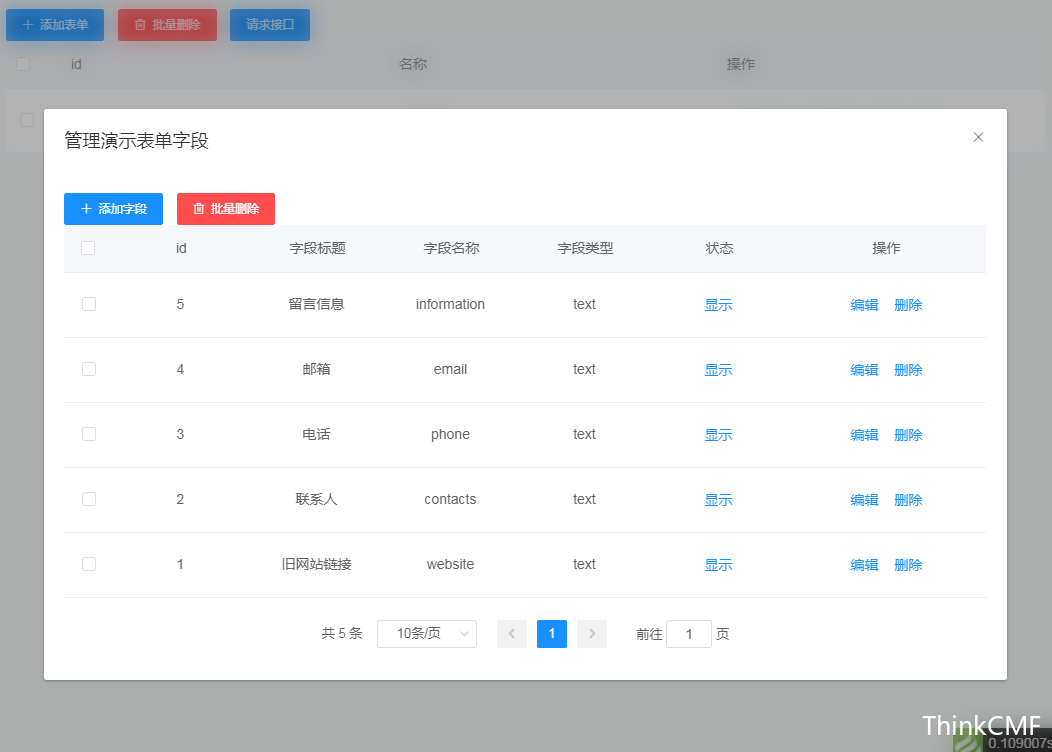Image resolution: width=1052 pixels, height=752 pixels.
Task: Click the 请求接口 button behind the dialog
Action: (269, 25)
